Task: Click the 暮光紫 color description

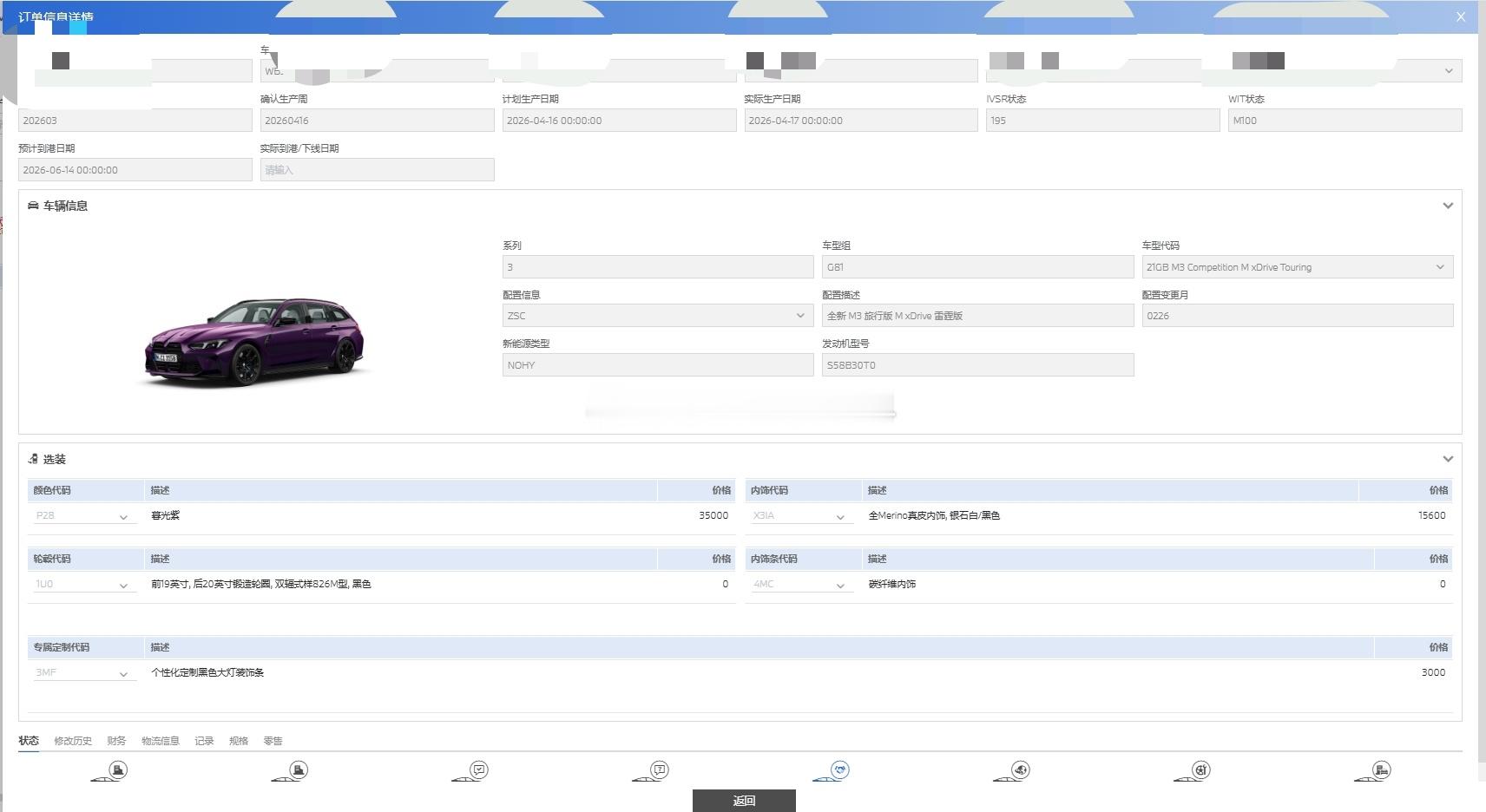Action: coord(166,515)
